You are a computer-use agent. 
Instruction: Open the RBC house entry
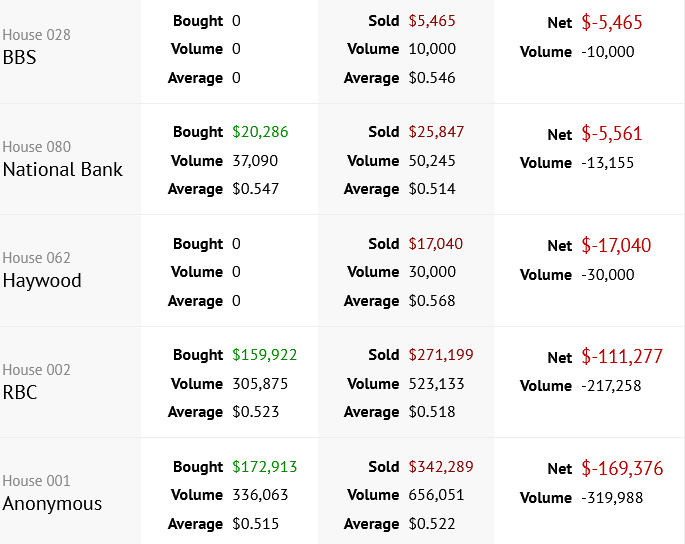click(x=20, y=393)
